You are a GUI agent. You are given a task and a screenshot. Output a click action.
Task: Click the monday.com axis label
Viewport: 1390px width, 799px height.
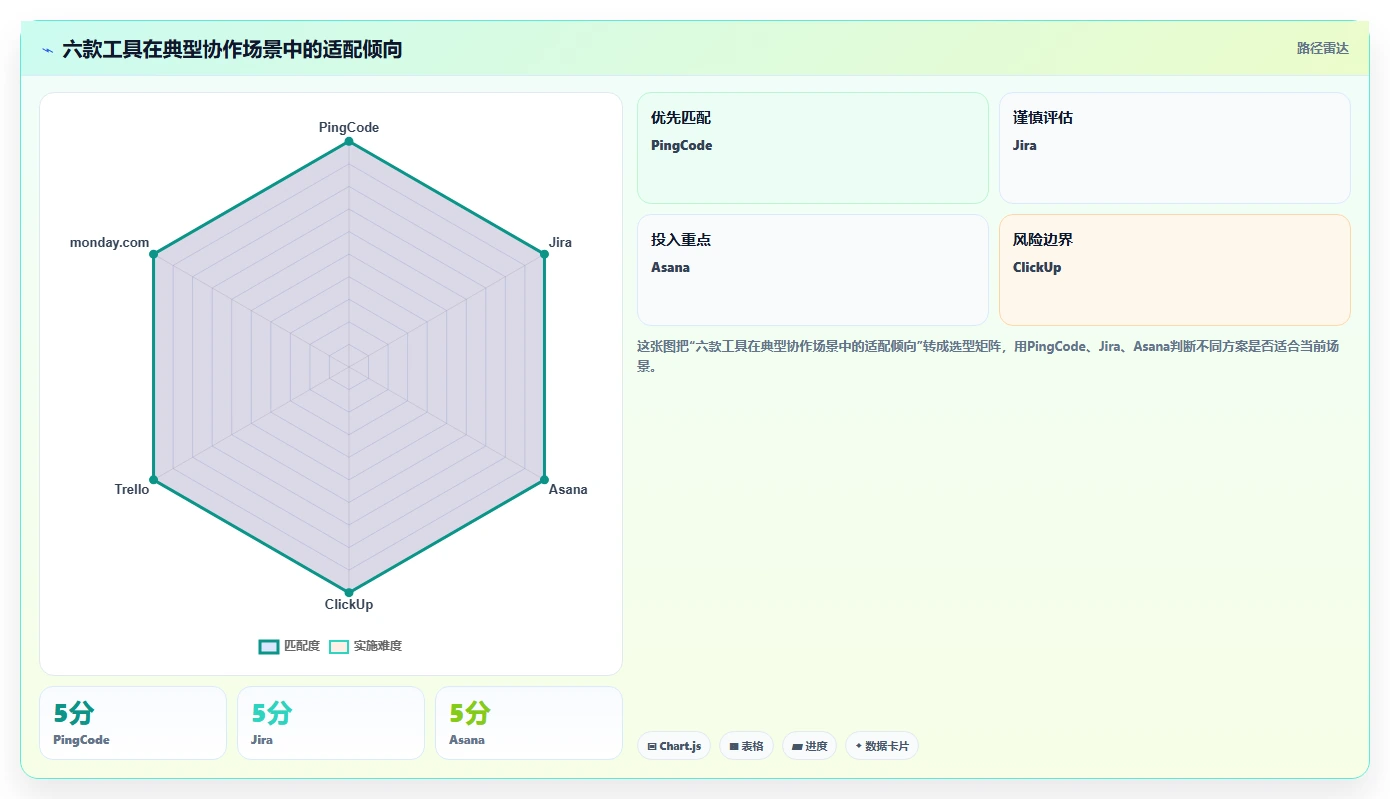(109, 242)
